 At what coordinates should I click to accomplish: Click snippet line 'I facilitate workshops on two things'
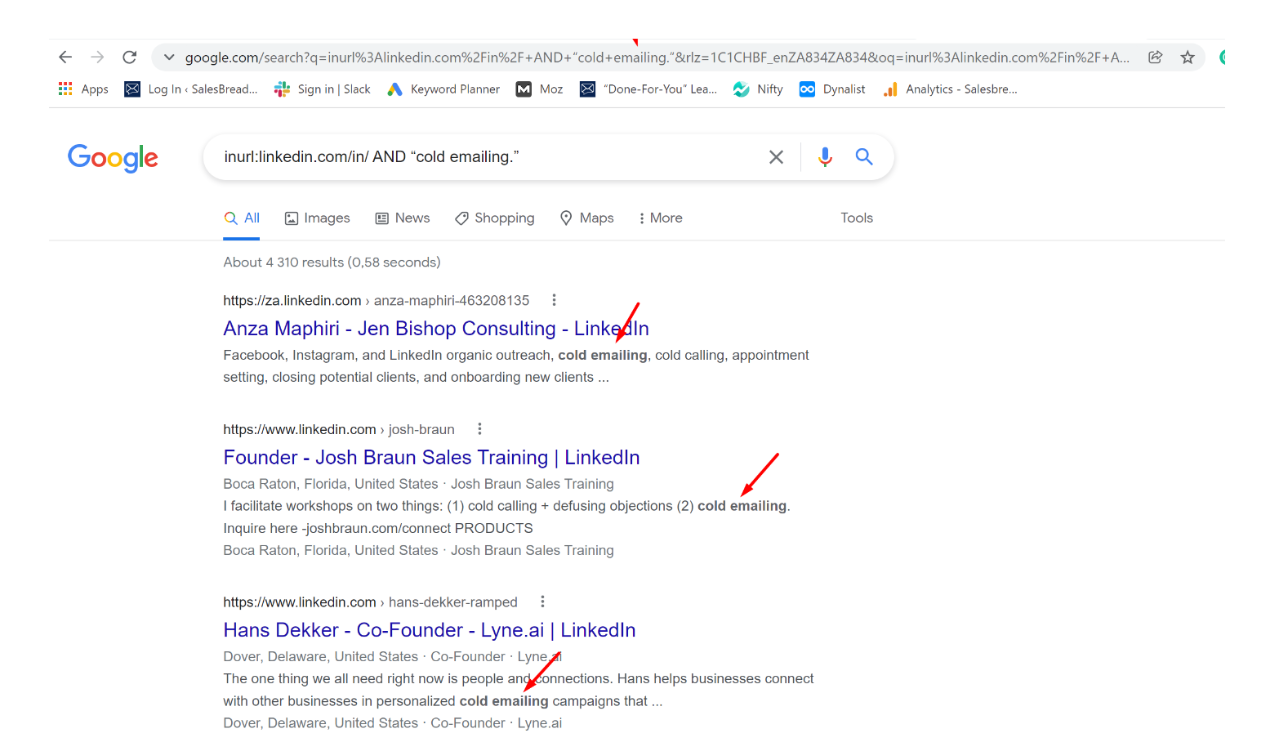click(507, 506)
